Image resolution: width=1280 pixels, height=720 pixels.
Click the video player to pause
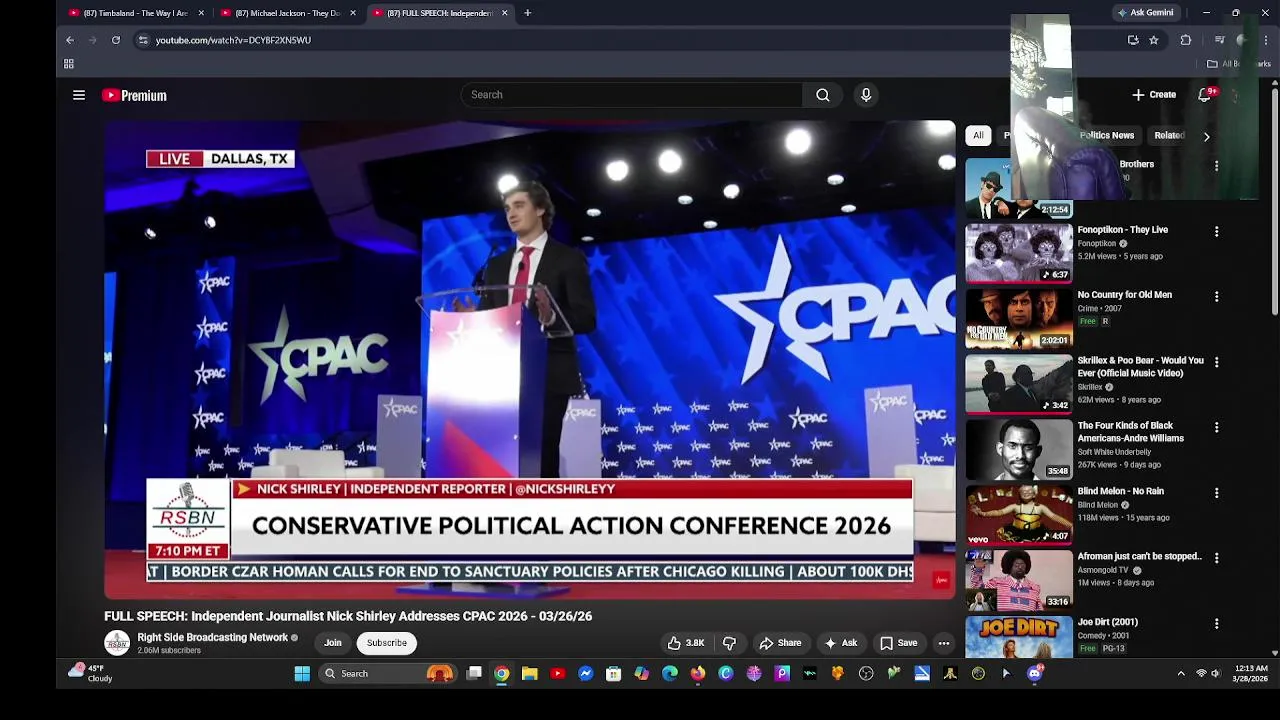530,359
